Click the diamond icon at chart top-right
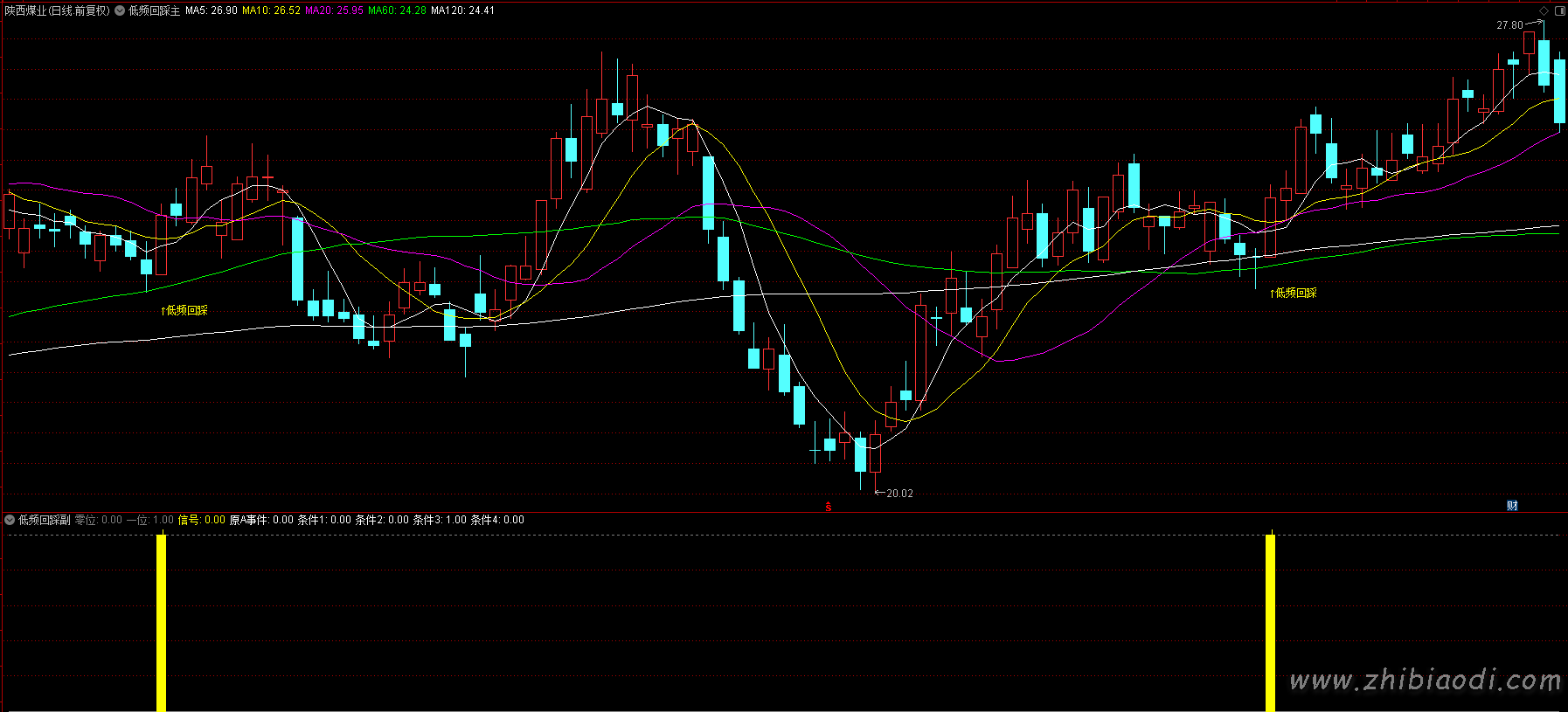 pos(1544,10)
